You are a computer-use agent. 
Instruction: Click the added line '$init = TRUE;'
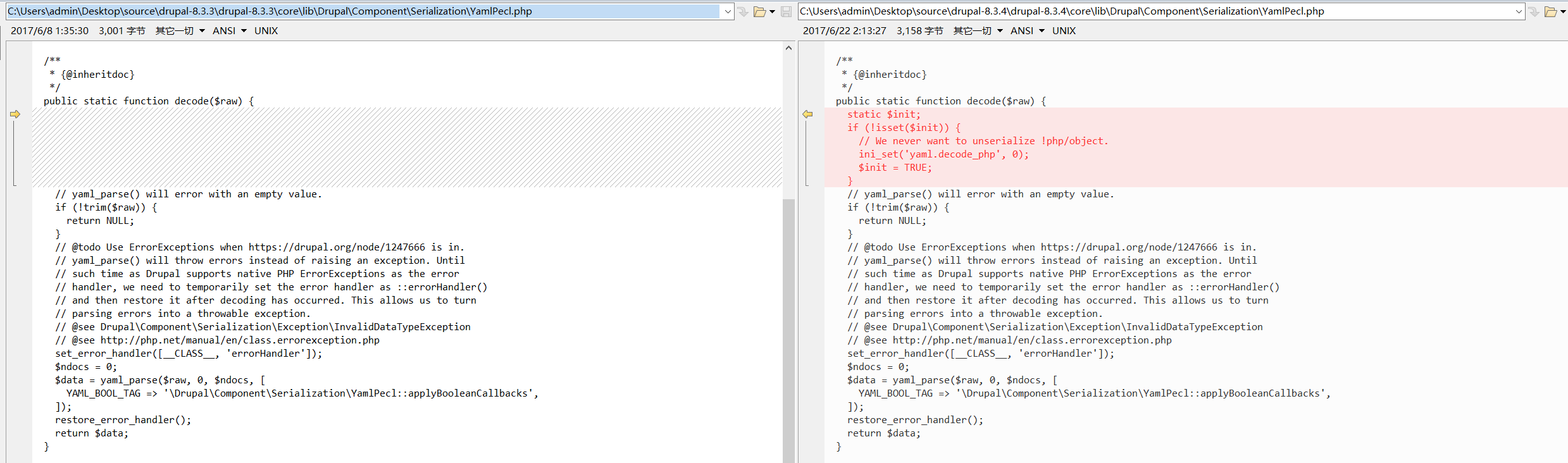895,168
